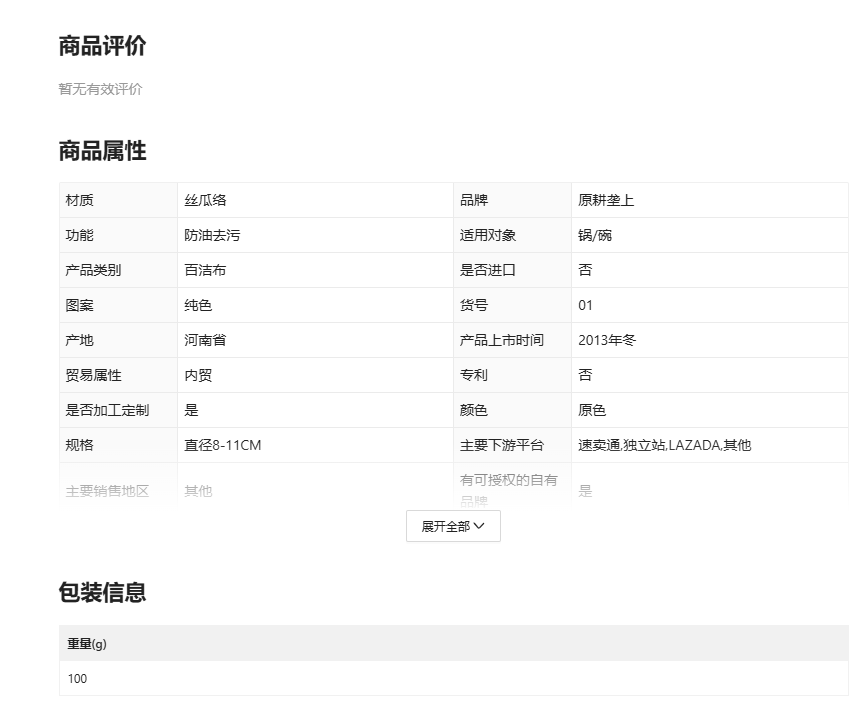Image resolution: width=862 pixels, height=712 pixels.
Task: Click the 暂无有效评价 notice text
Action: [x=100, y=89]
